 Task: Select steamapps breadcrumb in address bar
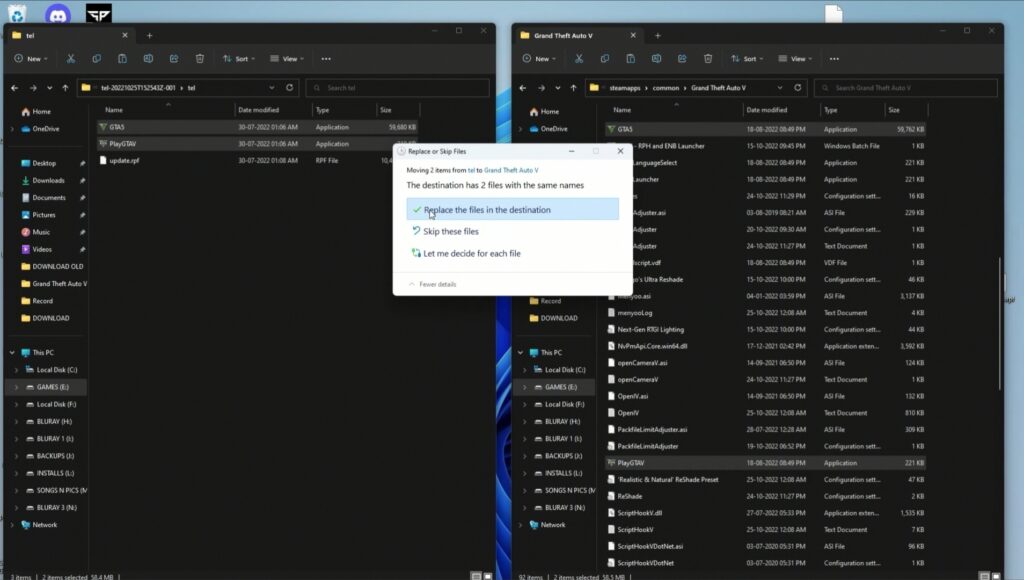625,88
